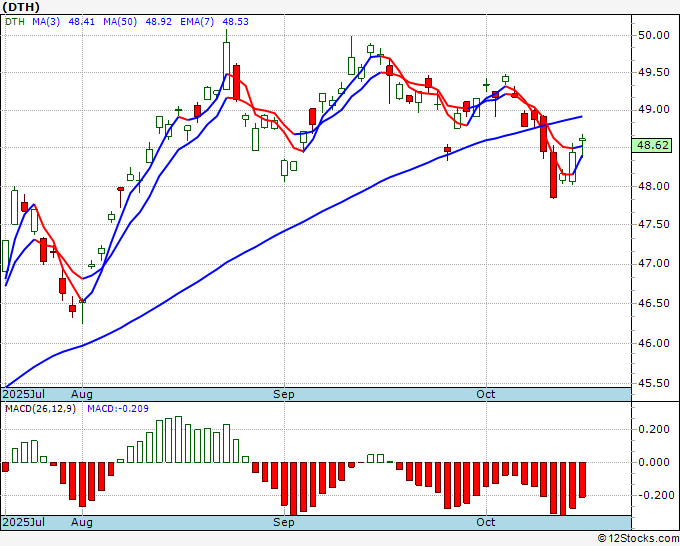This screenshot has height=546, width=680.
Task: Click Aug on the MACD panel axis
Action: (x=82, y=522)
